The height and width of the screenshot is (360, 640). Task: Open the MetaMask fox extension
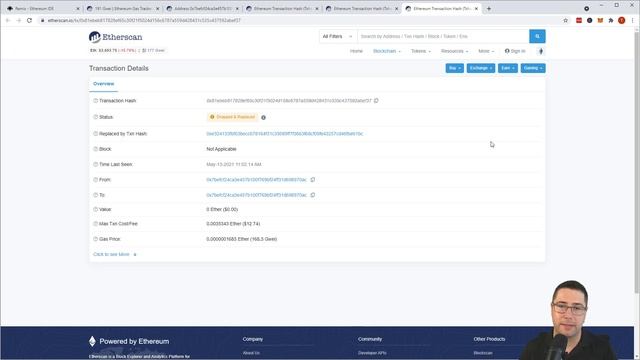tap(600, 20)
